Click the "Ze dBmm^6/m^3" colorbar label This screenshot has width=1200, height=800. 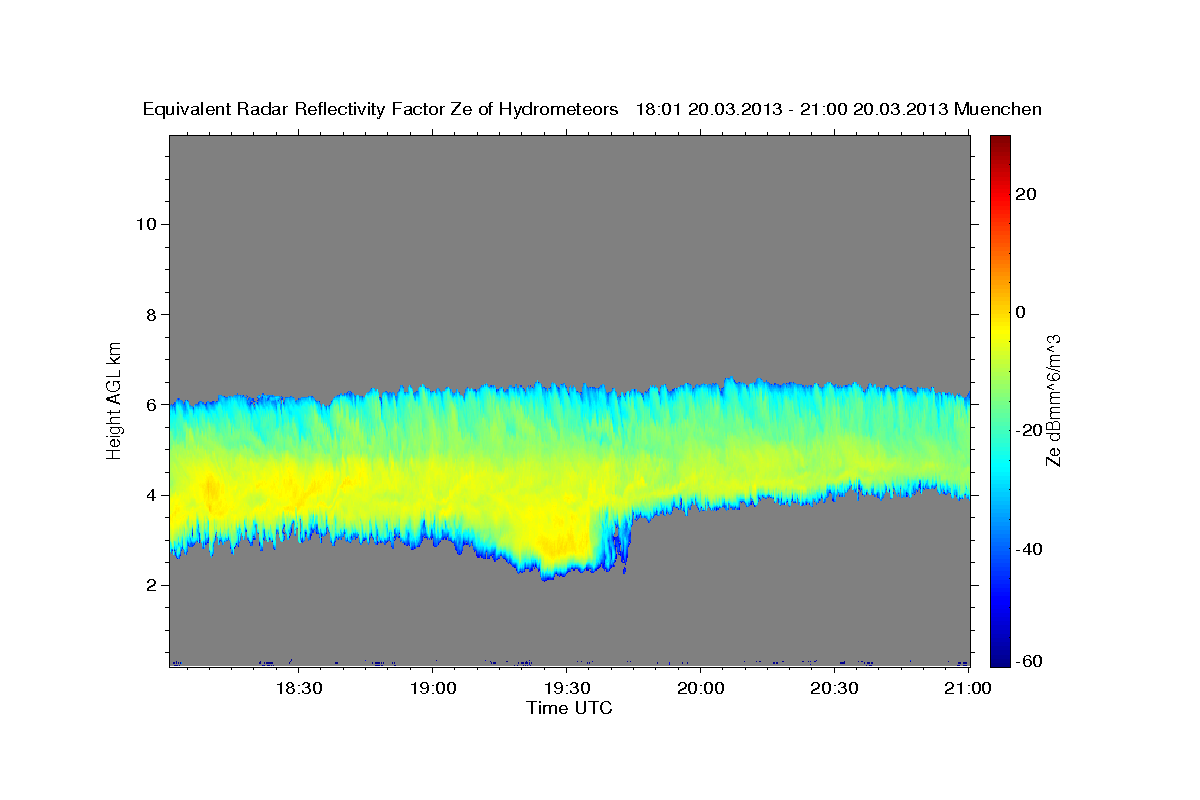1053,400
